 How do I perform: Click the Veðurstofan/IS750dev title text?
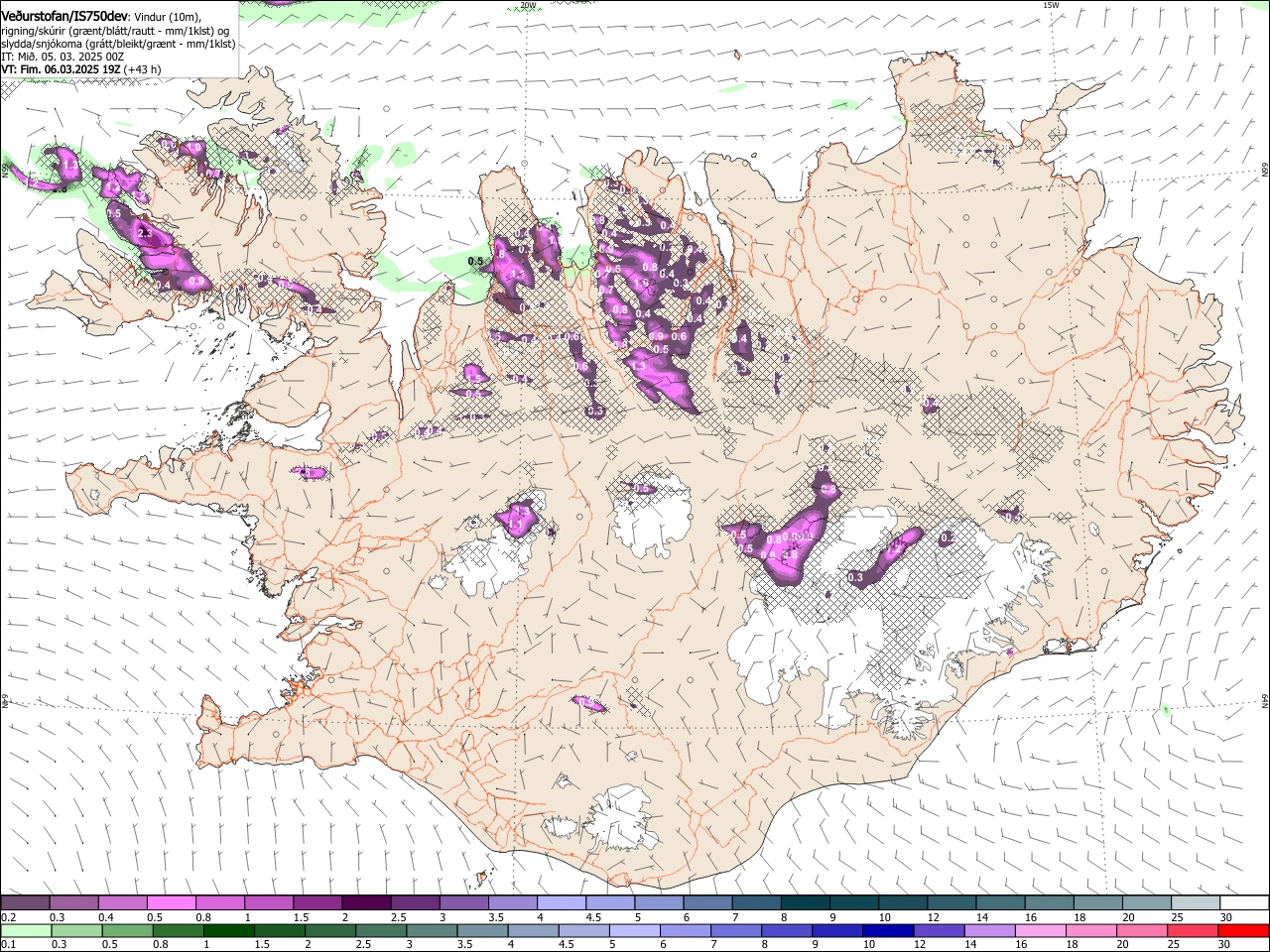pos(63,16)
